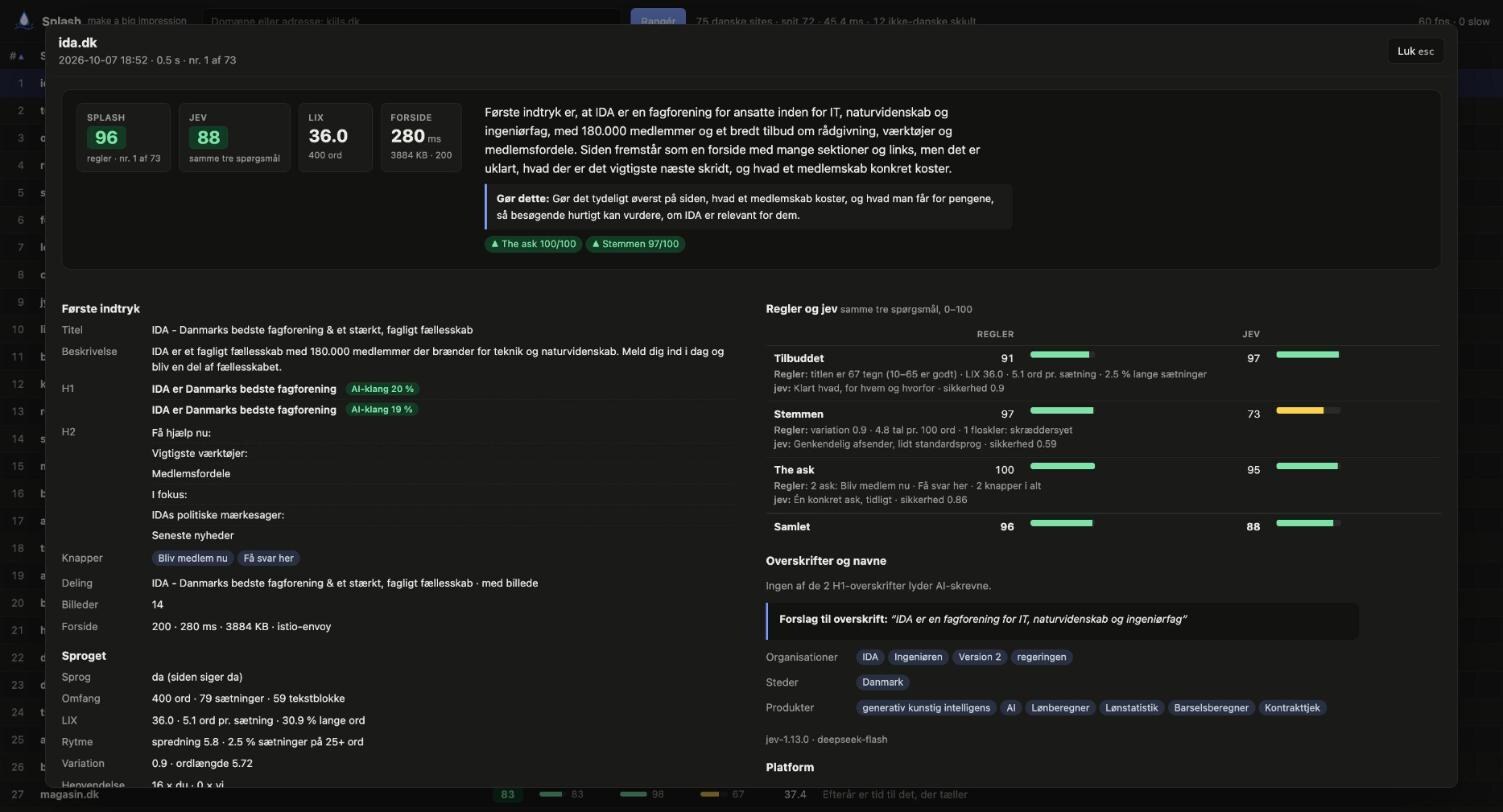Click the Splash droplet logo in the background window
Screen dimensions: 1503x812
(x=24, y=20)
